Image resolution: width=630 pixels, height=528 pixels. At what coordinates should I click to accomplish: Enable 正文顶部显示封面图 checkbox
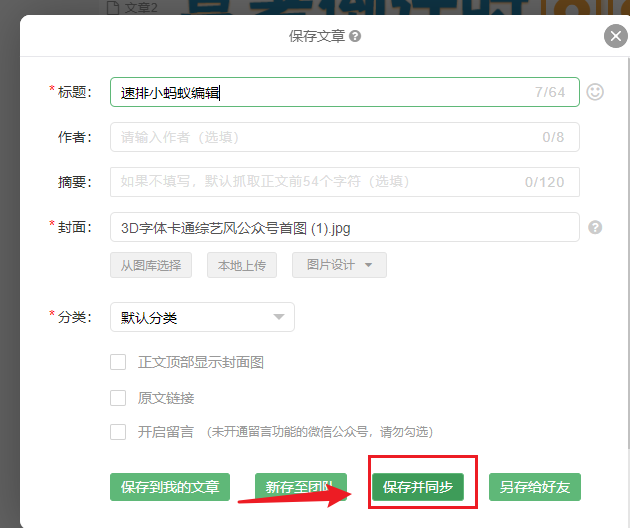(118, 362)
